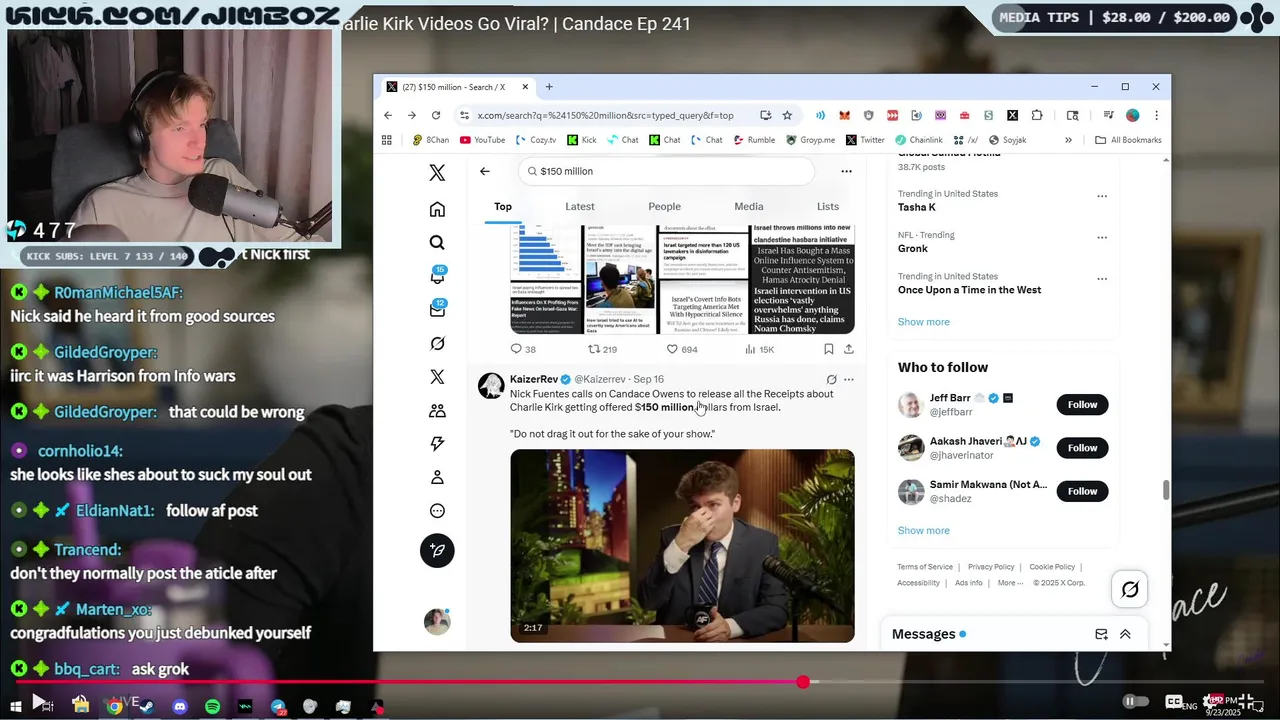
Task: Follow Samir Makwana
Action: pos(1082,491)
